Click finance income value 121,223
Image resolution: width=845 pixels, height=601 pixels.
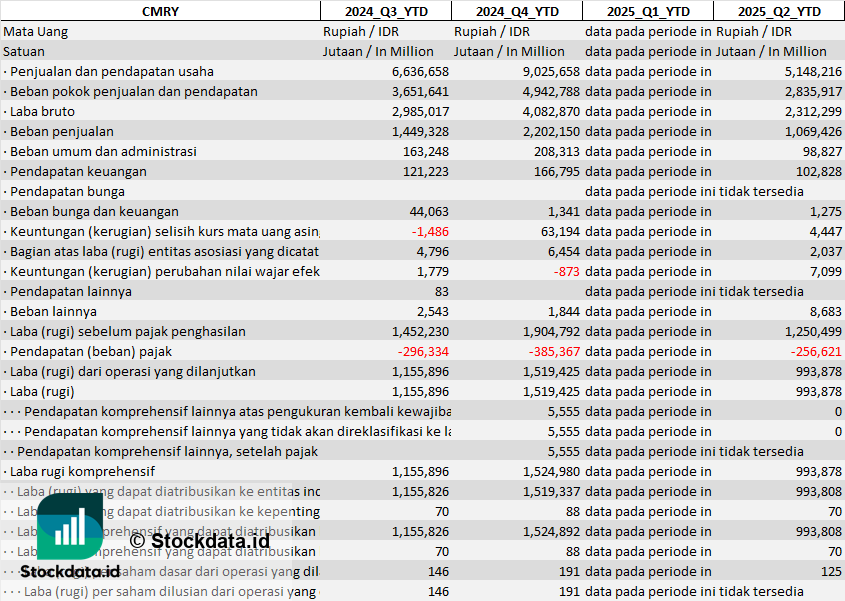[x=426, y=171]
